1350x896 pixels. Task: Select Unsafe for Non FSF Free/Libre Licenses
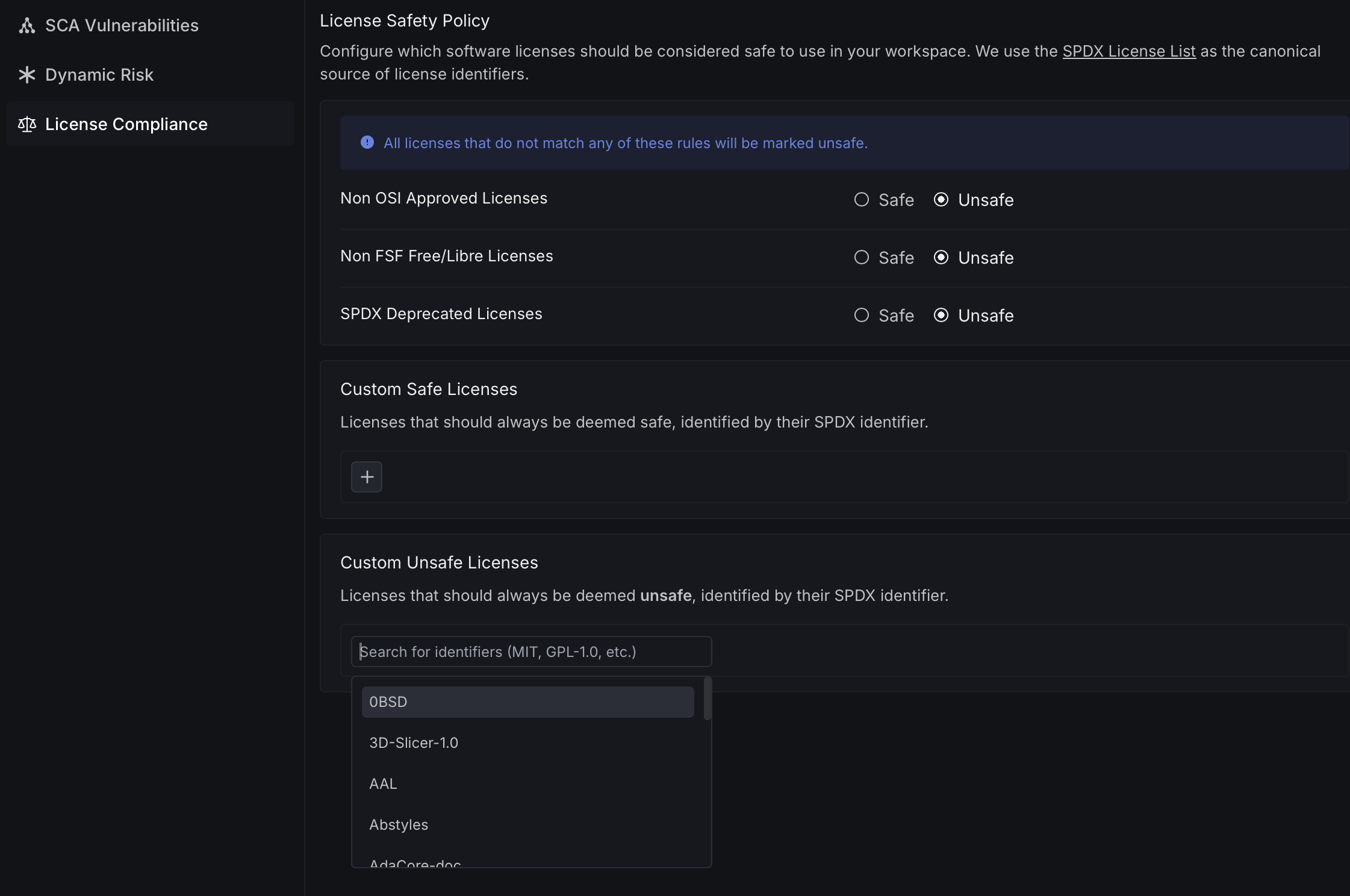(941, 257)
